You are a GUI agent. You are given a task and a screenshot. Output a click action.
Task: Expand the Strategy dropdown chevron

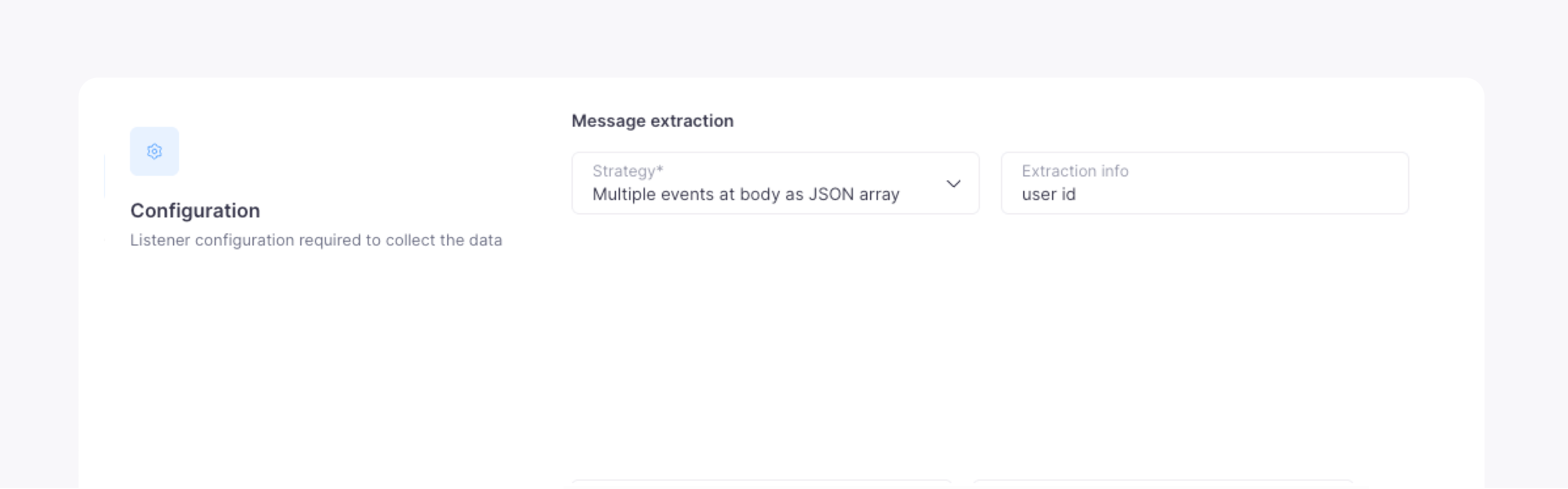pos(953,183)
